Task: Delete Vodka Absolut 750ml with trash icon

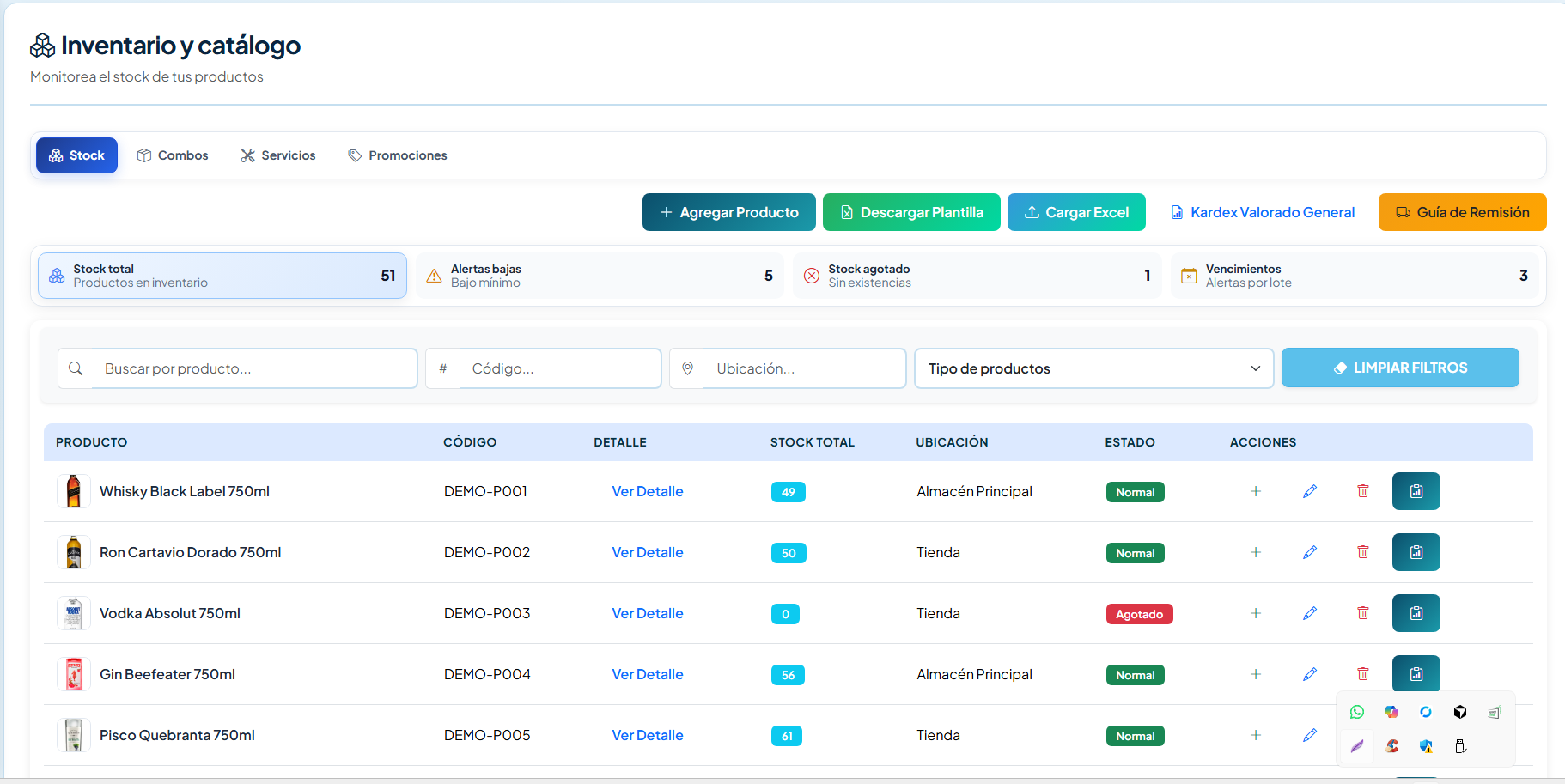Action: [1363, 613]
